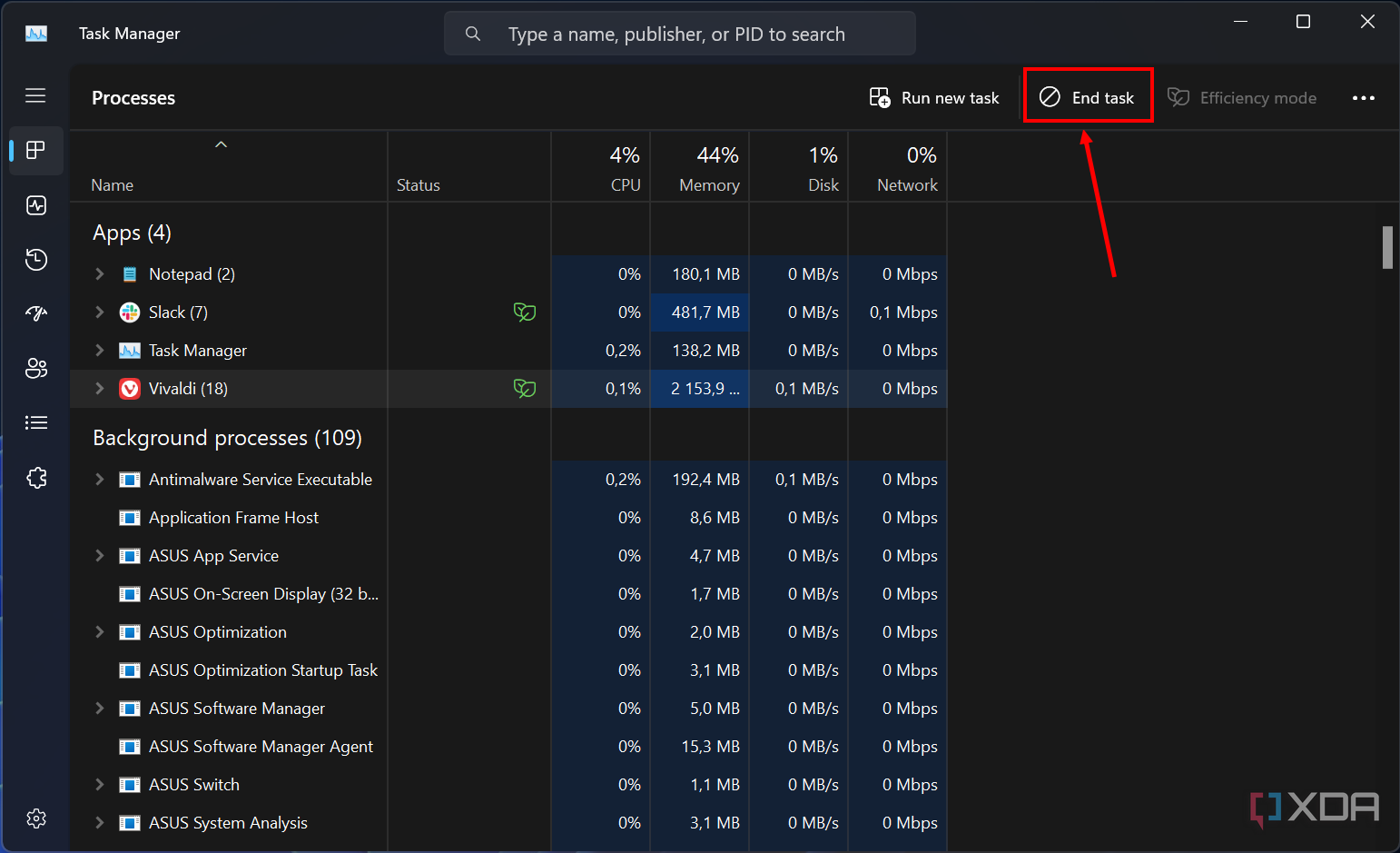Expand the ASUS Software Manager group

100,709
